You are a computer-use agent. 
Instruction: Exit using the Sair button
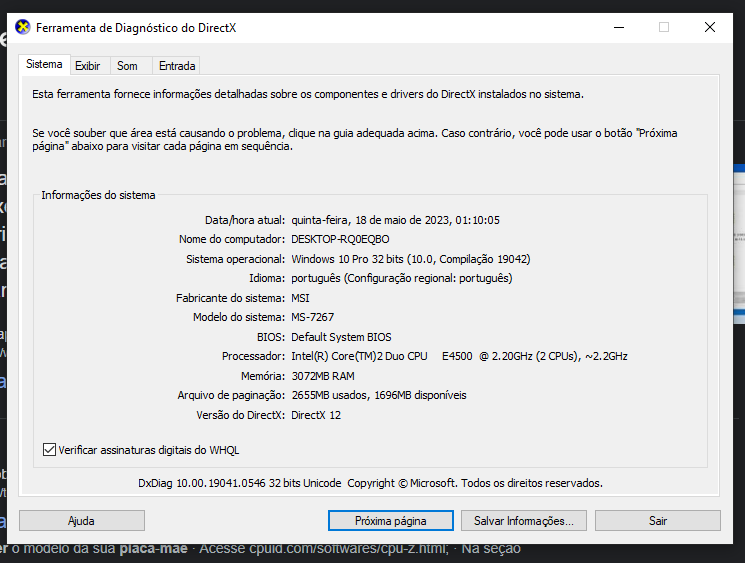[658, 521]
